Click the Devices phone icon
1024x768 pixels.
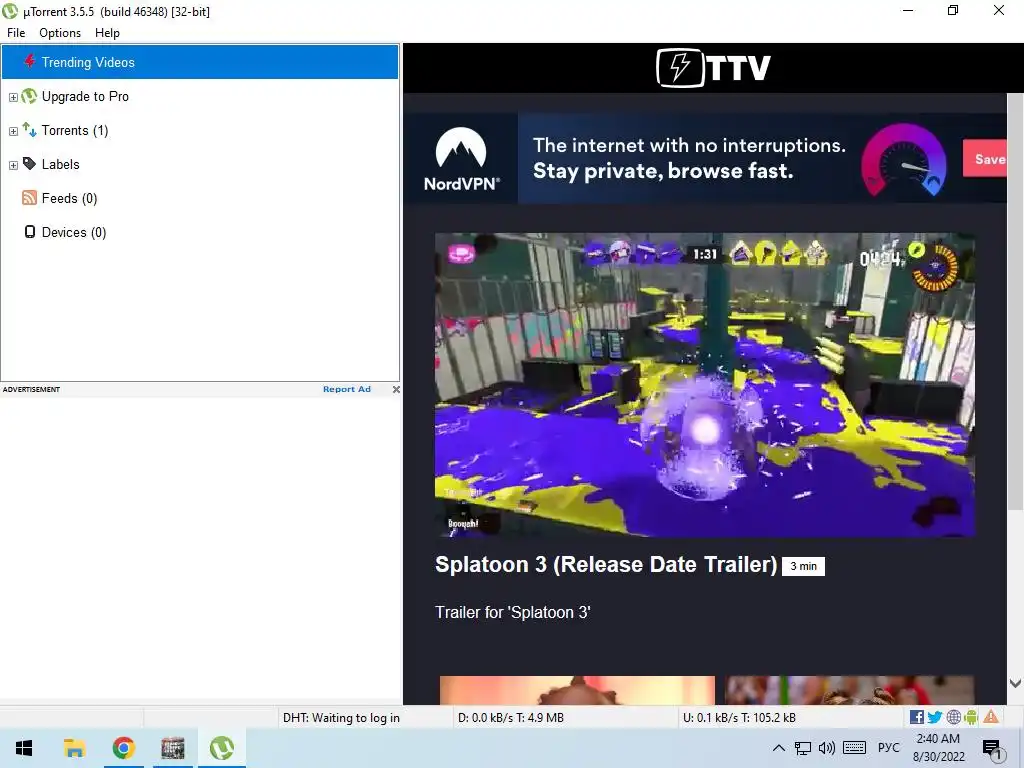click(29, 232)
